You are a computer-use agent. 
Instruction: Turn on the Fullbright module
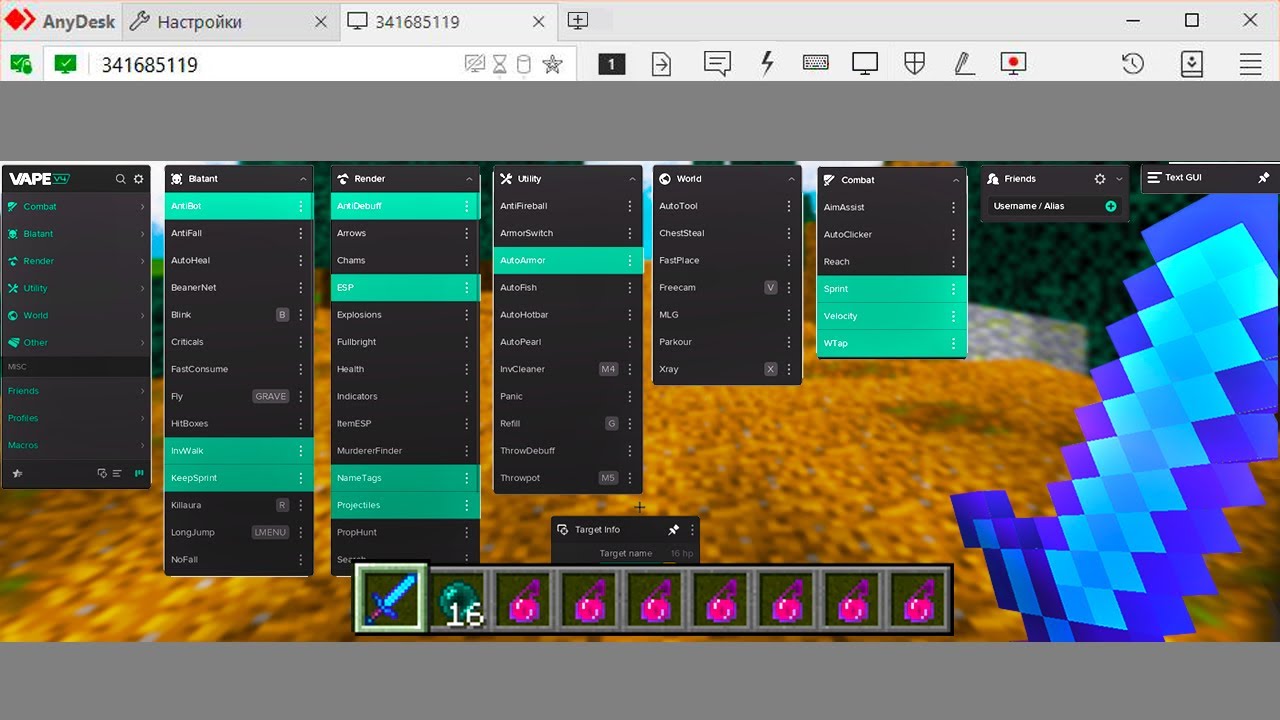pos(405,342)
